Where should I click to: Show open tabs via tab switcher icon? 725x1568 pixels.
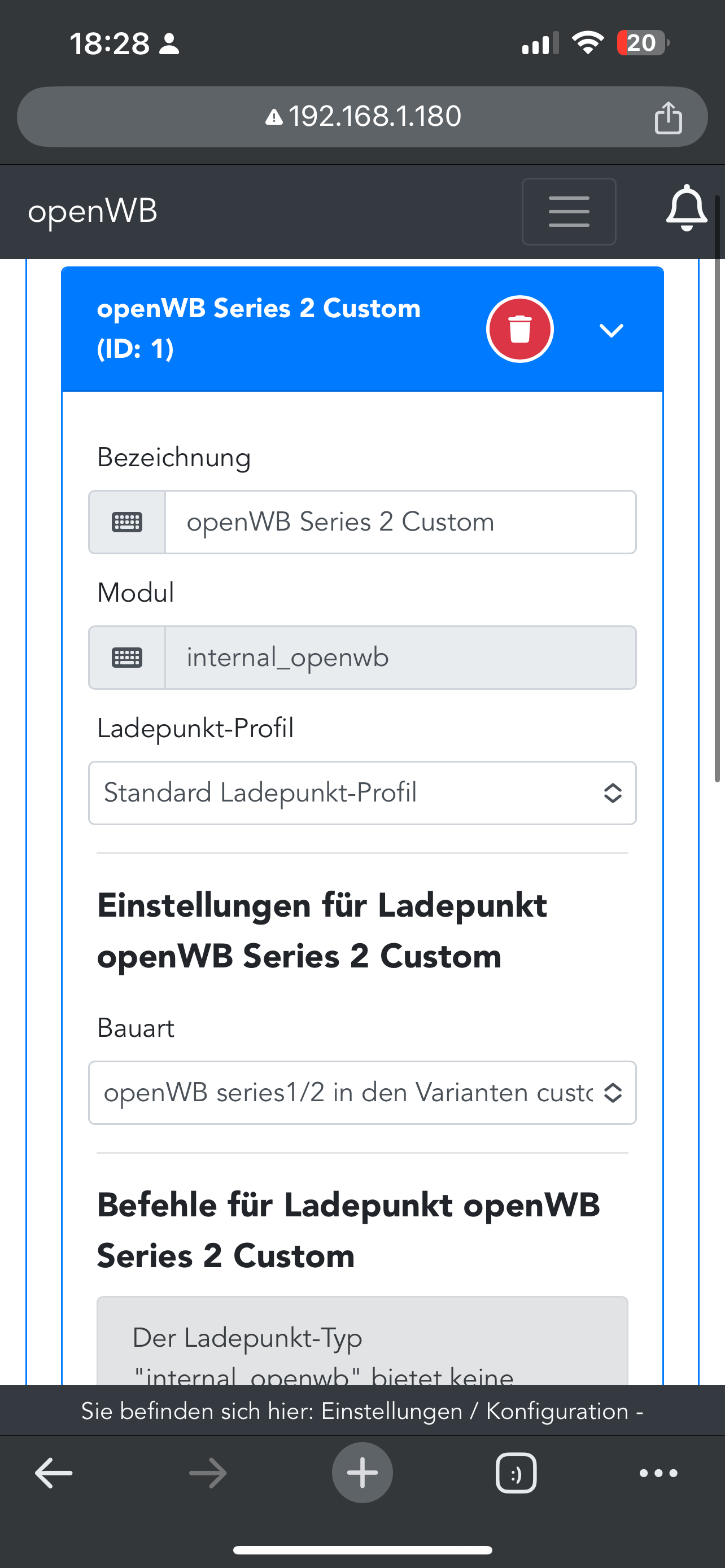tap(516, 1473)
